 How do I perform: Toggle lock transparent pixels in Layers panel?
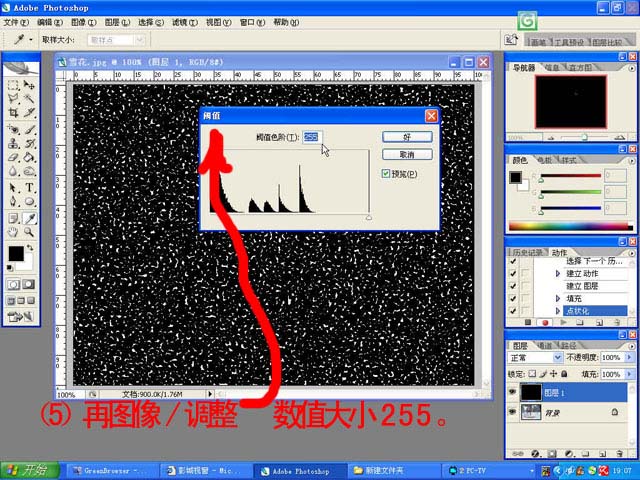(532, 374)
